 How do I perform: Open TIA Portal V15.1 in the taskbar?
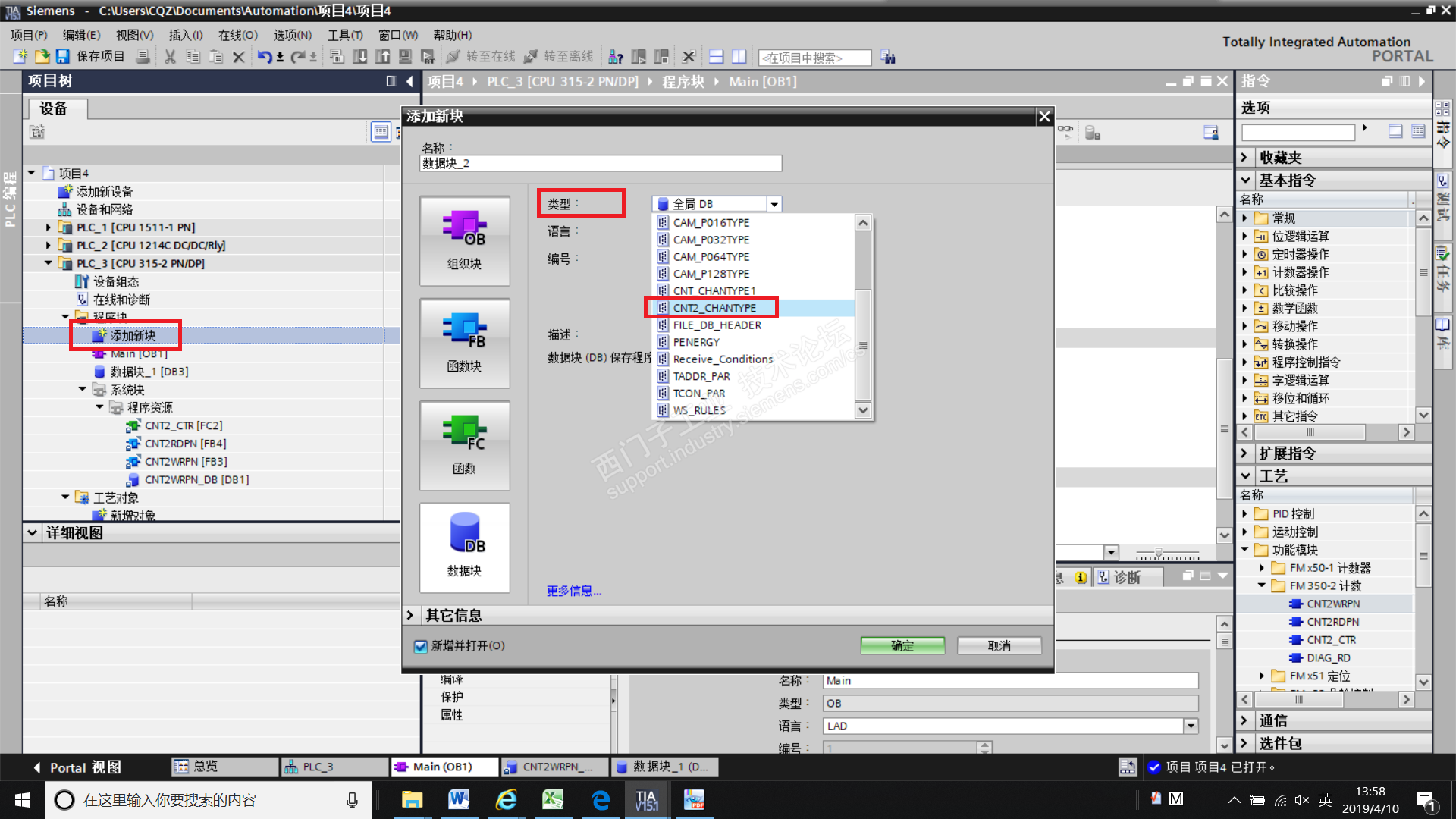tap(646, 800)
